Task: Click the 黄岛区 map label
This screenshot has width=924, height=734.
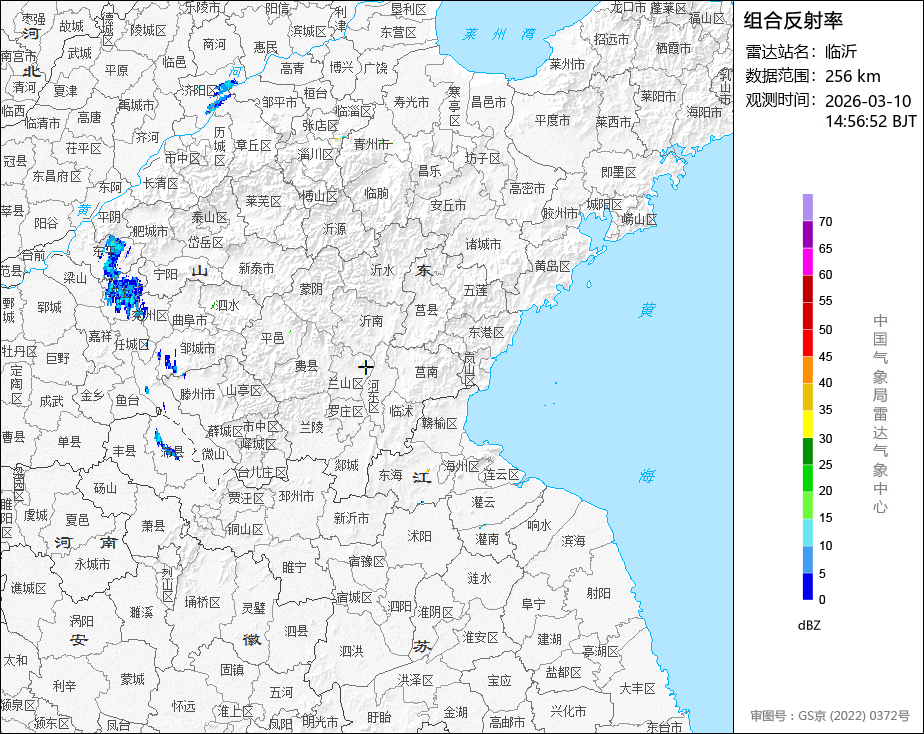Action: pos(553,266)
